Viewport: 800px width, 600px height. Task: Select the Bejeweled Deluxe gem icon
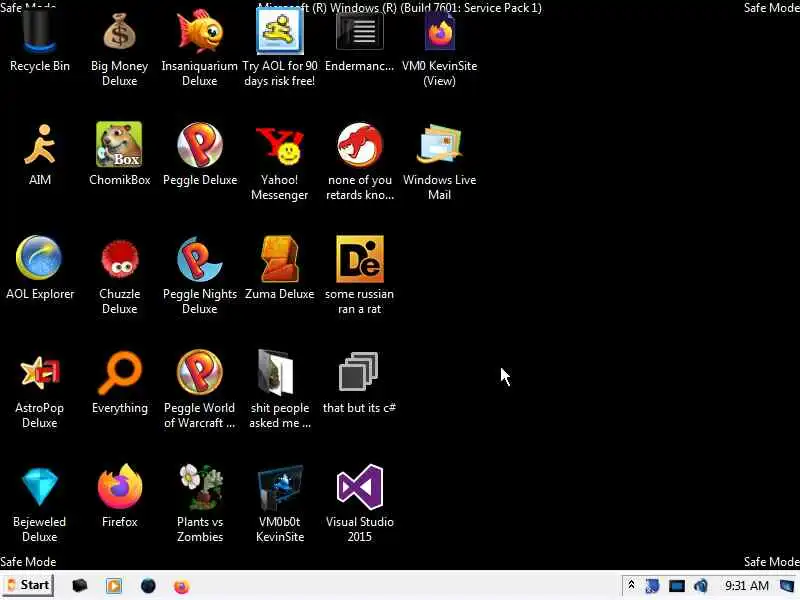point(39,486)
